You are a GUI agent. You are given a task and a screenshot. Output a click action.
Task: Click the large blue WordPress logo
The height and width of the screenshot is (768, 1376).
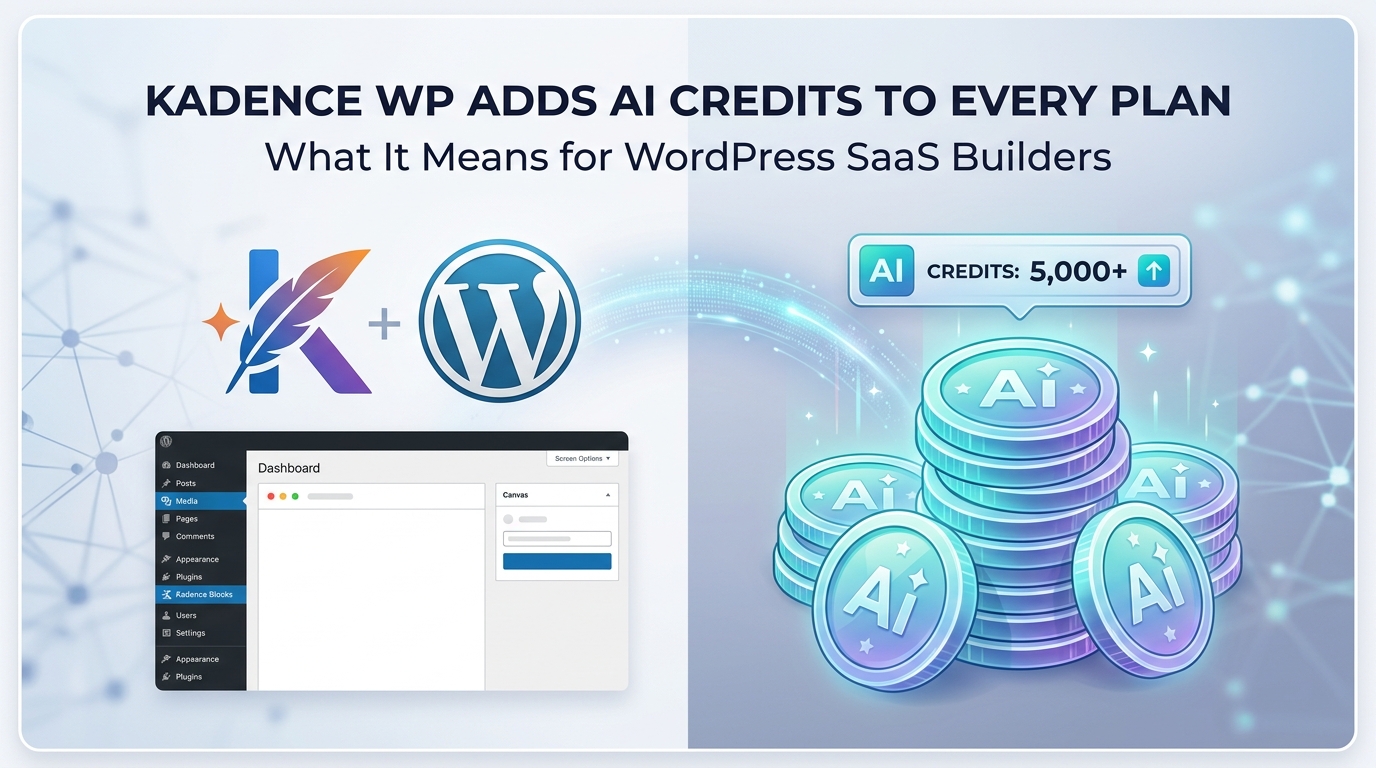500,320
